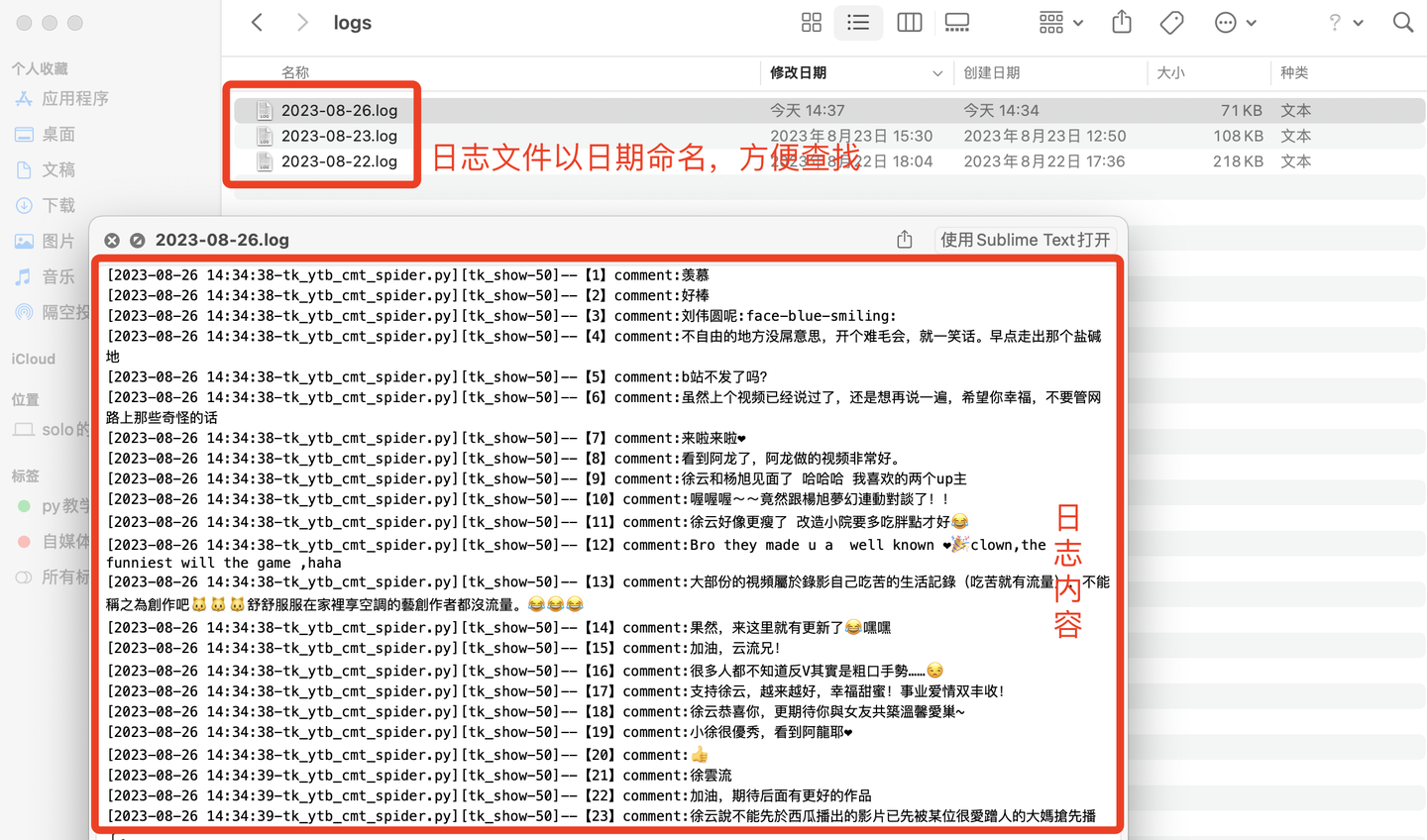This screenshot has width=1427, height=840.
Task: Click the logs folder title
Action: pyautogui.click(x=352, y=23)
